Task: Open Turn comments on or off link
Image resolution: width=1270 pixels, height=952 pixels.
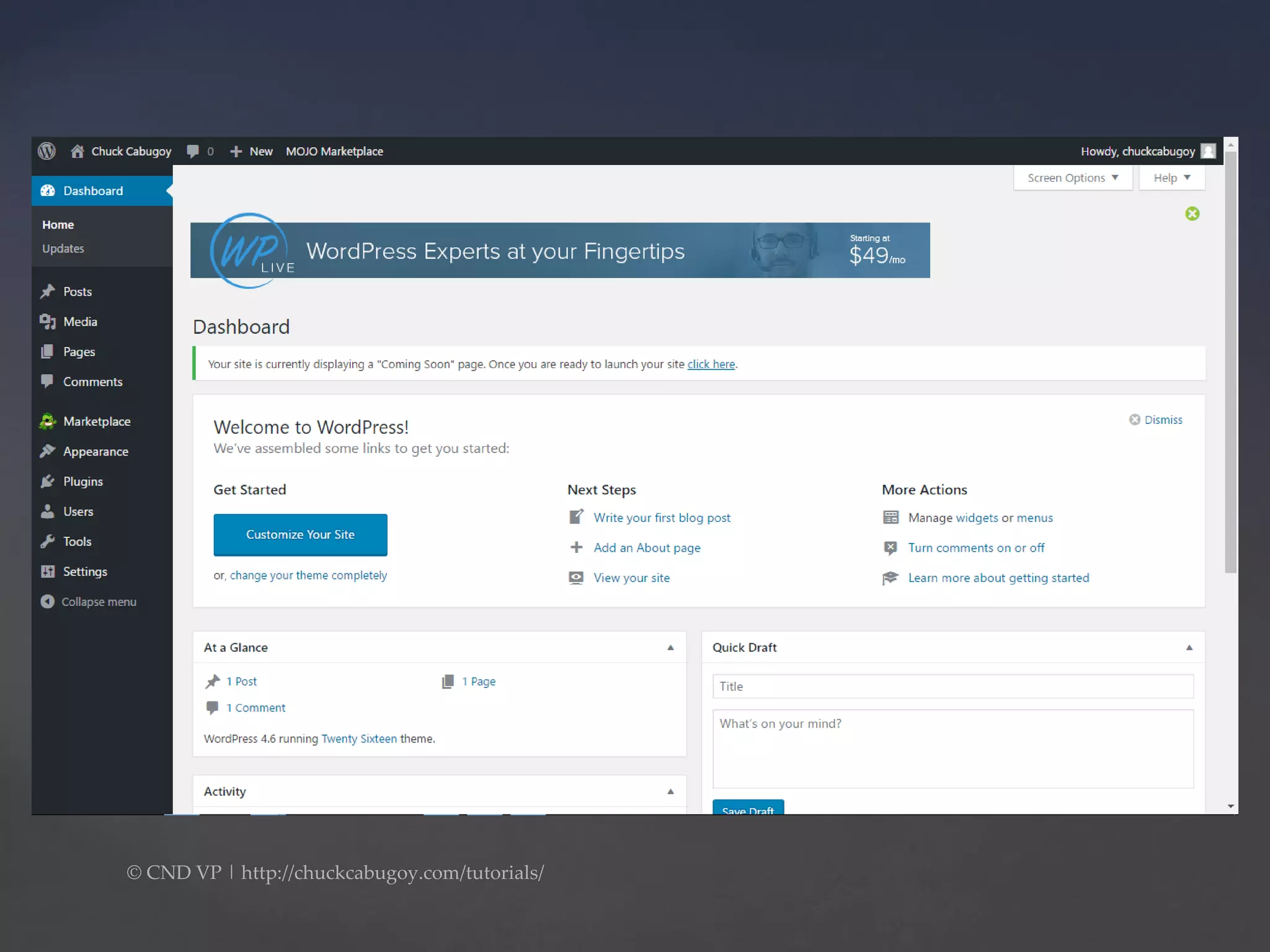Action: pyautogui.click(x=976, y=548)
